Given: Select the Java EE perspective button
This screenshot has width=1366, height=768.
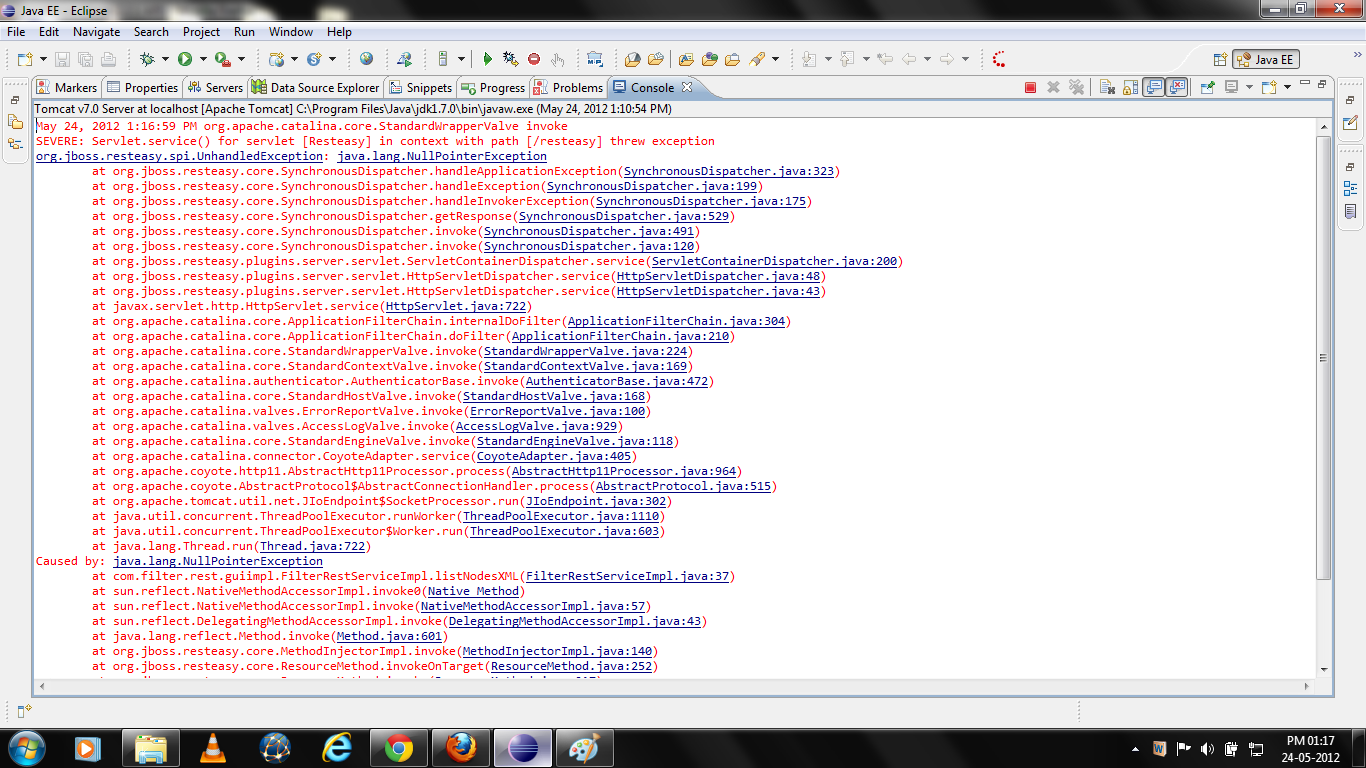Looking at the screenshot, I should coord(1266,59).
